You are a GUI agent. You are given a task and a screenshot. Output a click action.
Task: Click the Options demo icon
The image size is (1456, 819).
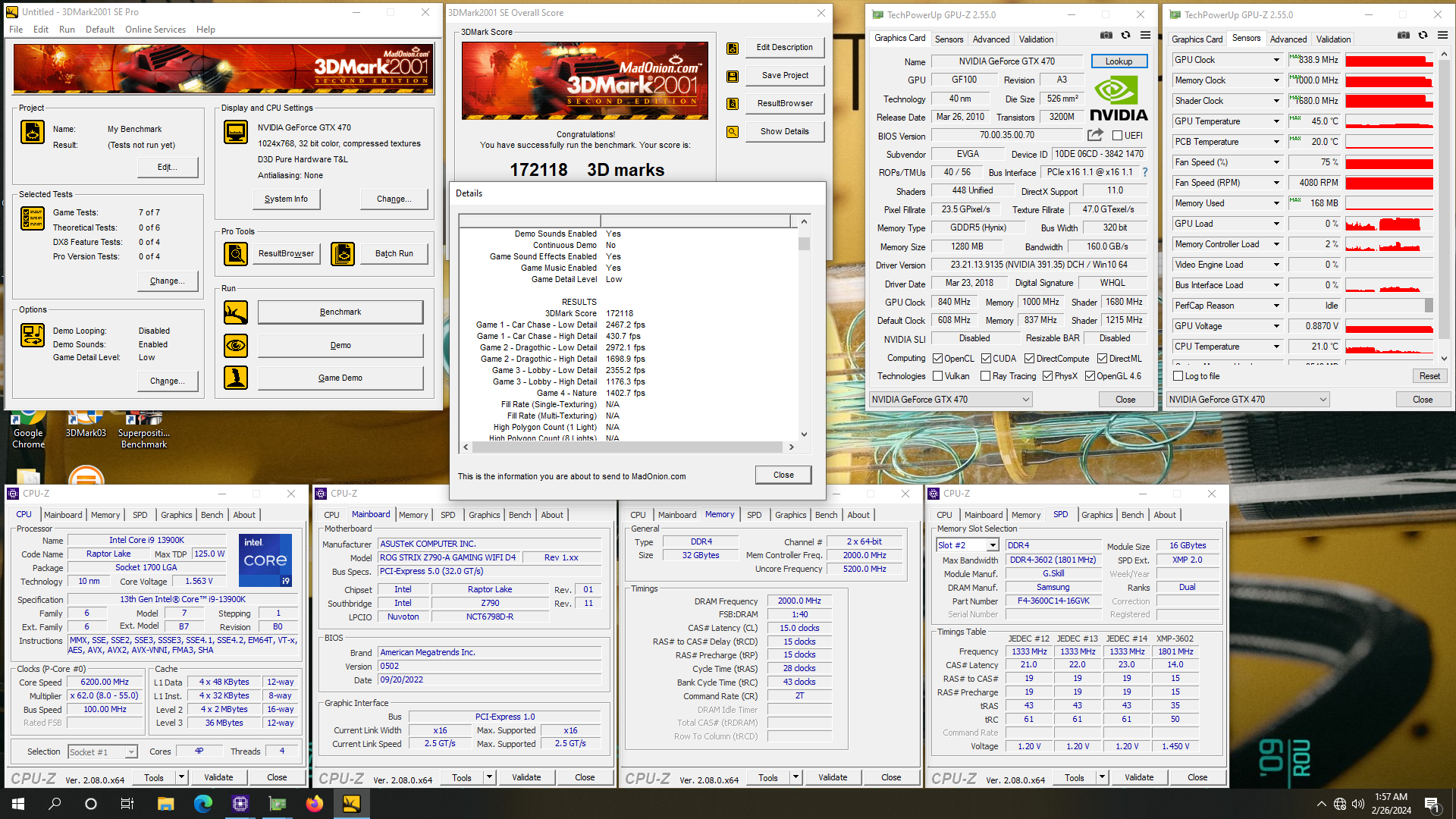(x=33, y=335)
